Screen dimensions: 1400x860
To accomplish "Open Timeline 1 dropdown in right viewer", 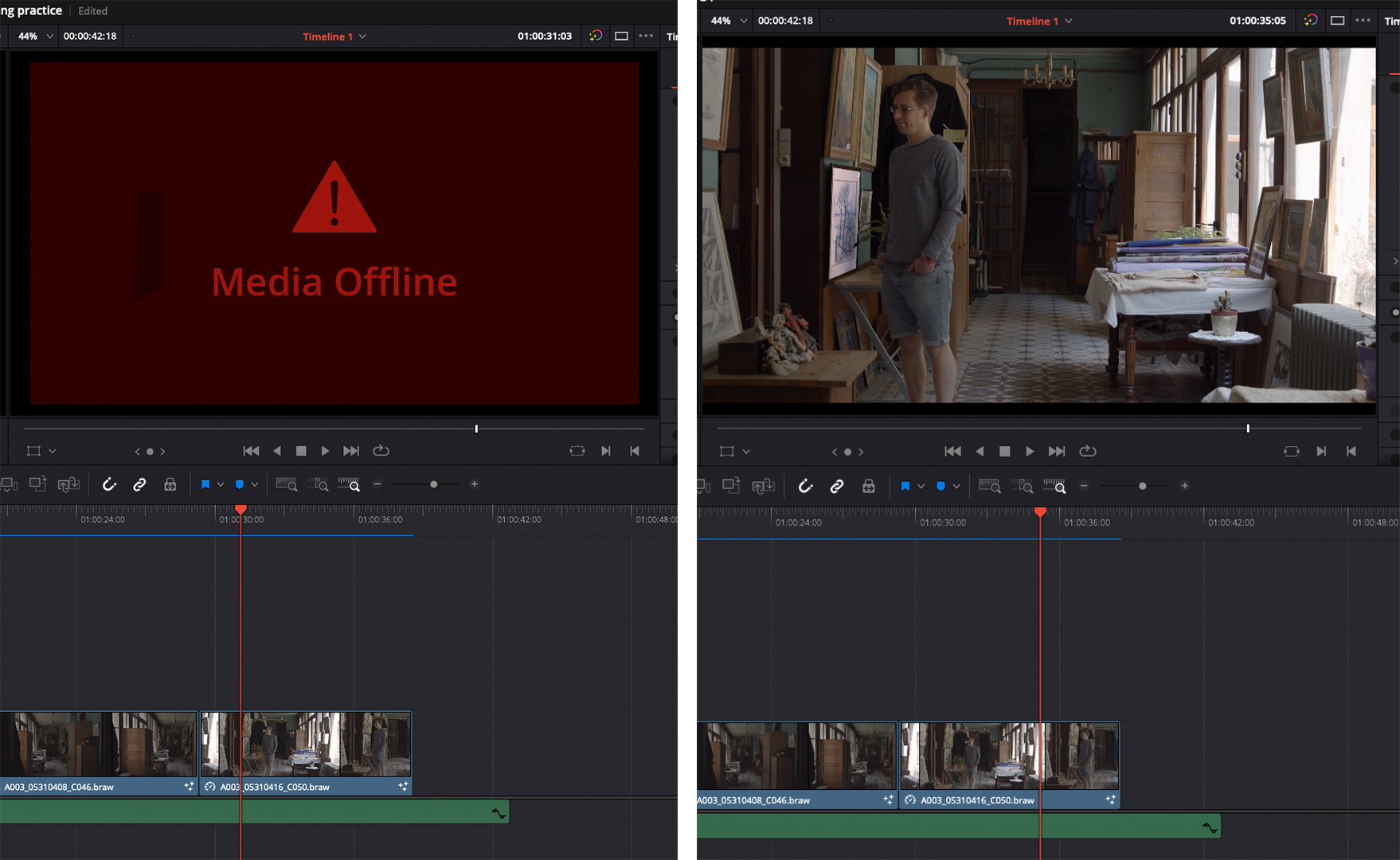I will pyautogui.click(x=1039, y=21).
